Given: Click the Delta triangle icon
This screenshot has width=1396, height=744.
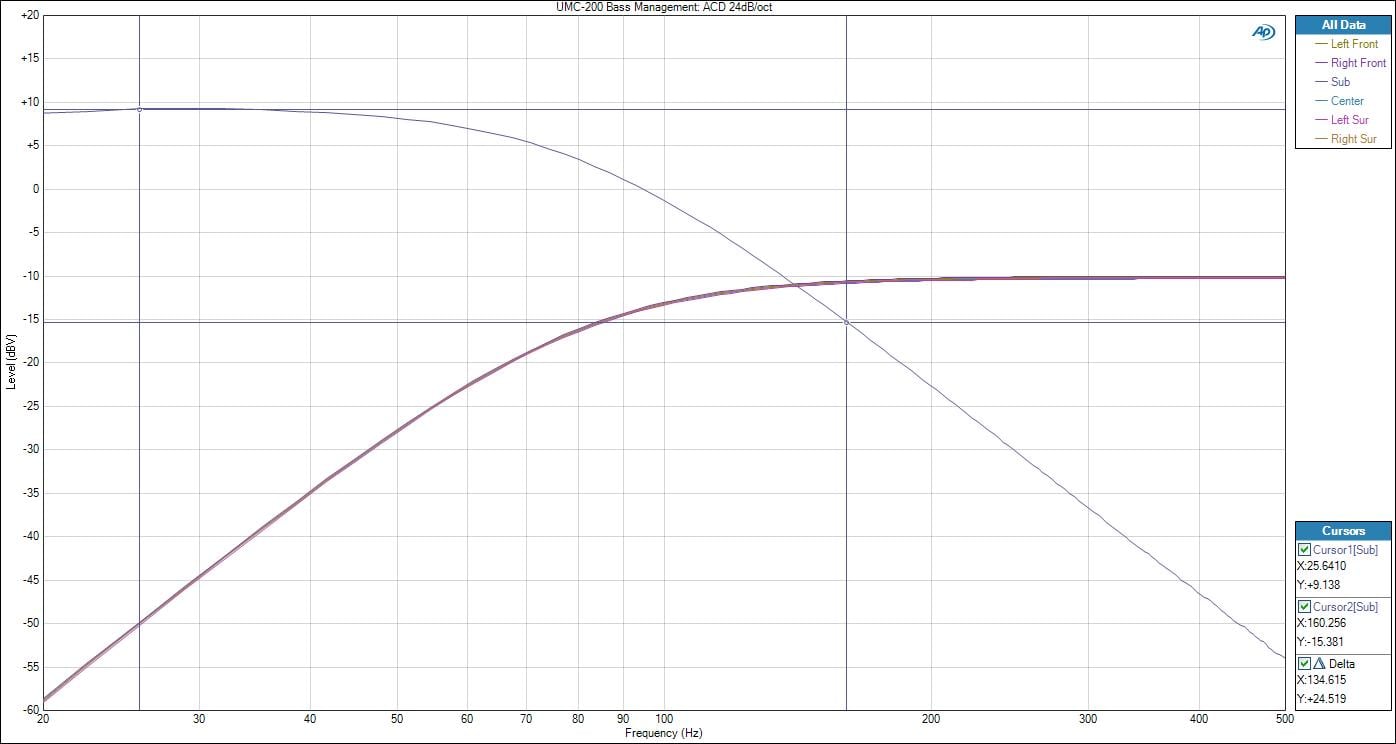Looking at the screenshot, I should (x=1320, y=664).
